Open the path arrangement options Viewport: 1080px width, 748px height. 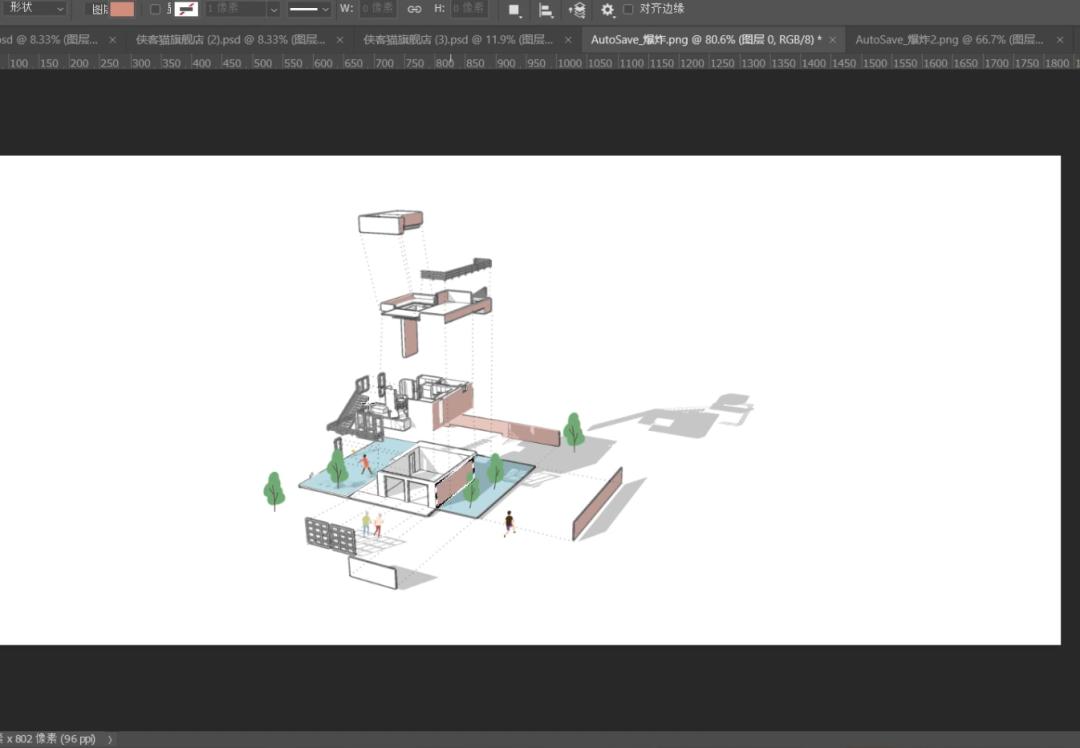click(x=577, y=10)
